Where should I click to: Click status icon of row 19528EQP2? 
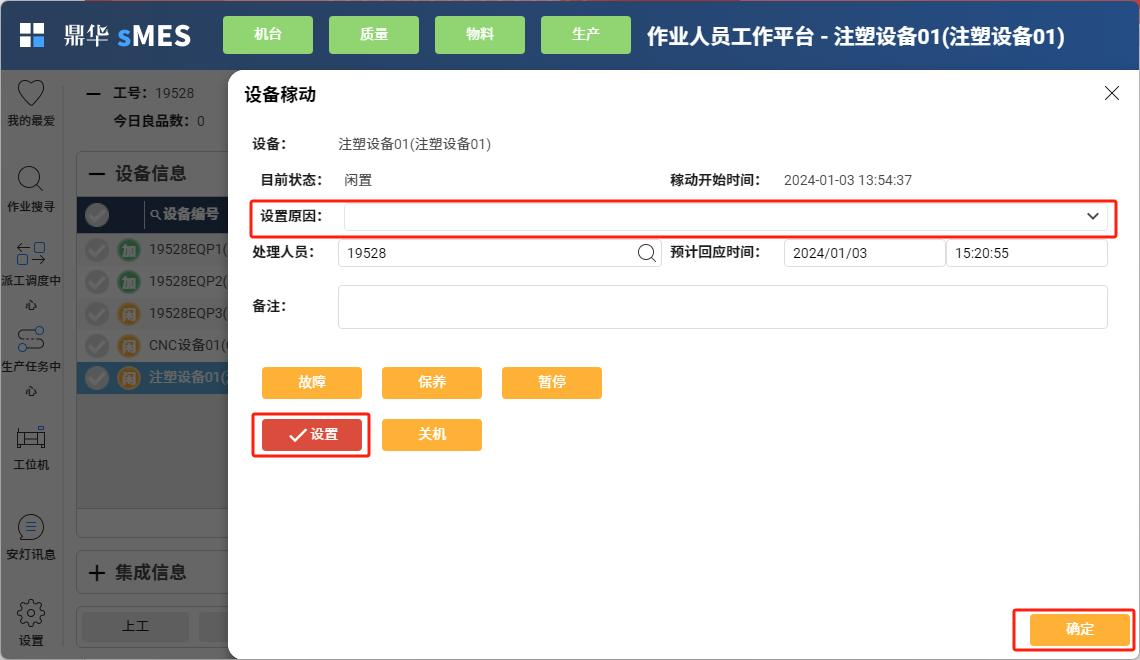click(x=129, y=282)
